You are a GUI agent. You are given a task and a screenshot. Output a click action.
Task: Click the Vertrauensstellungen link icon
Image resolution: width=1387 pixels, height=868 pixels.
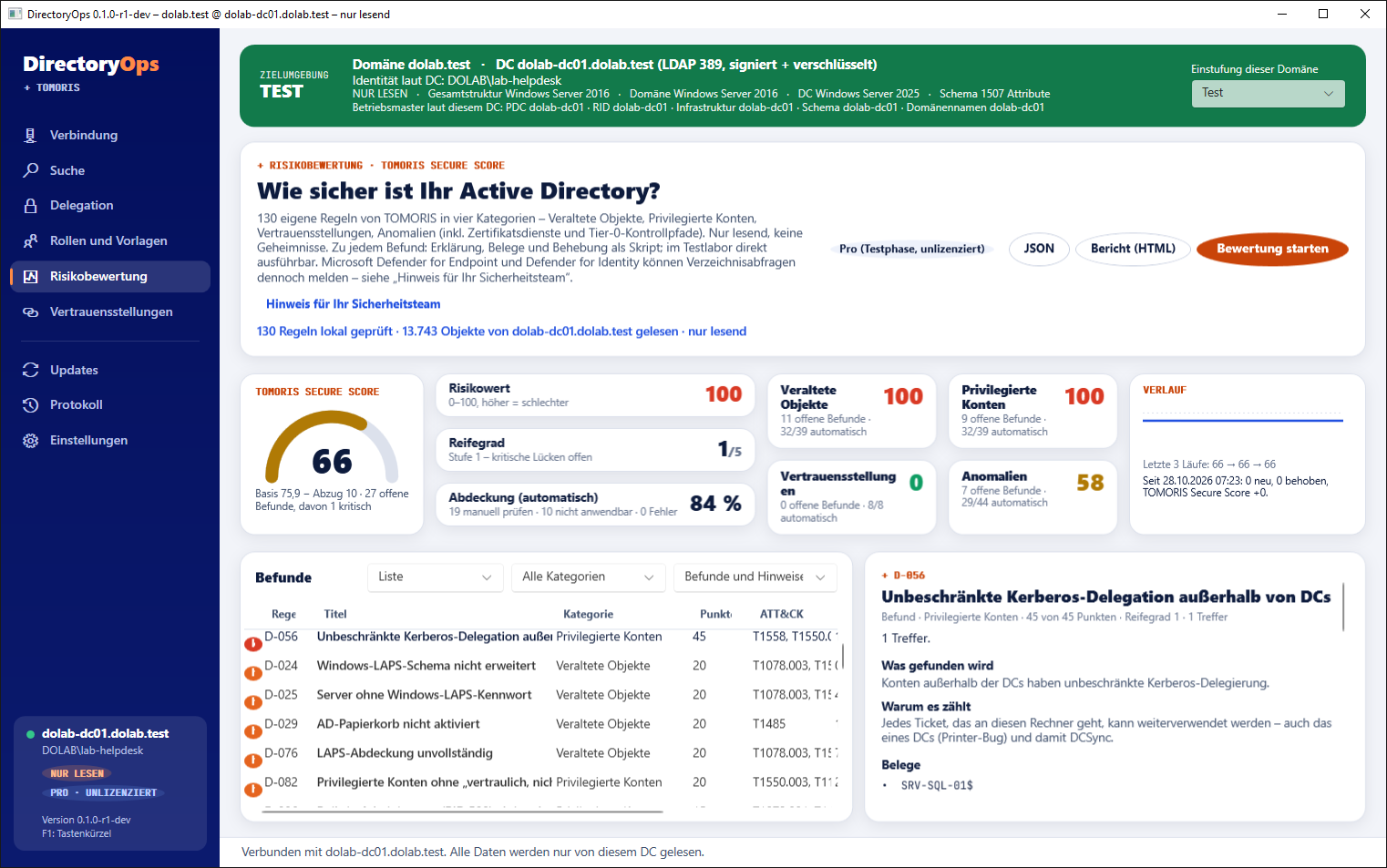pyautogui.click(x=30, y=312)
